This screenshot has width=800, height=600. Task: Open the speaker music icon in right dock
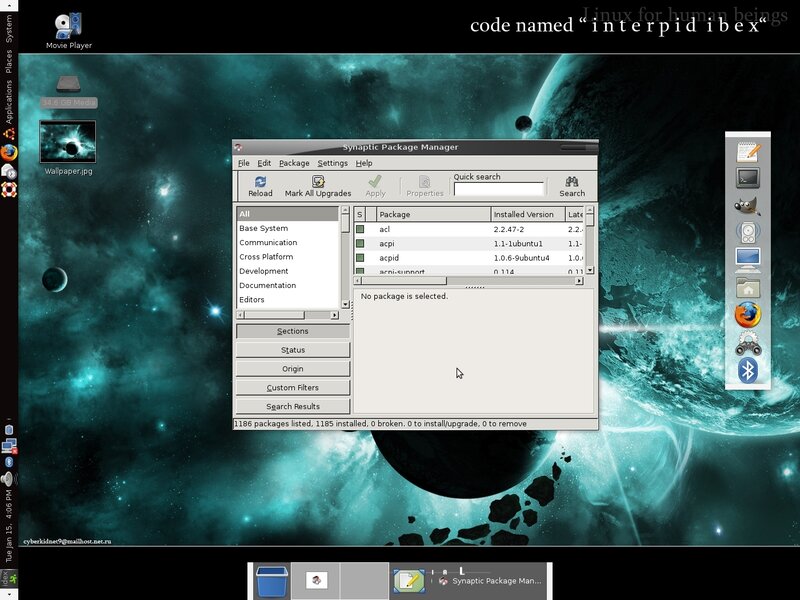point(748,233)
